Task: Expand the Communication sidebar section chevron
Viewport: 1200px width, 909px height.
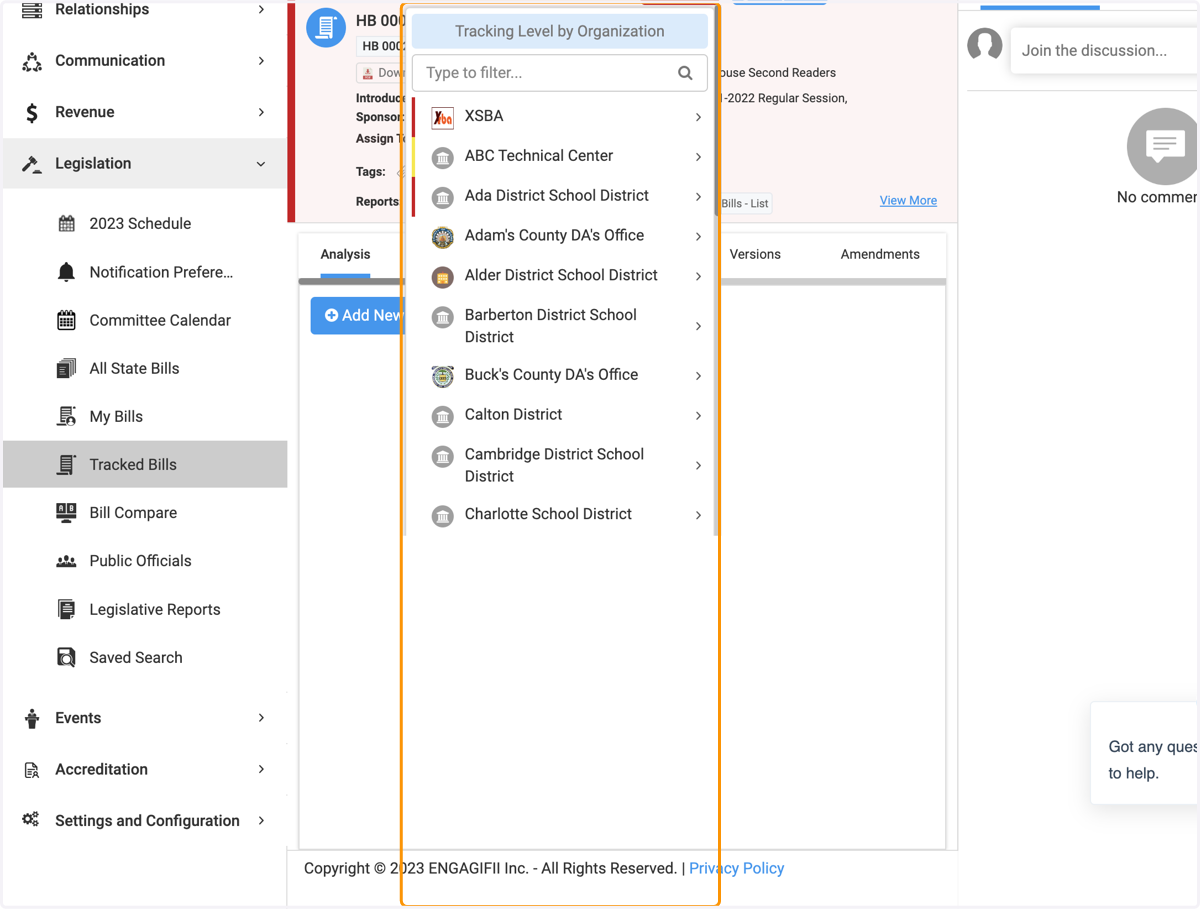Action: 261,61
